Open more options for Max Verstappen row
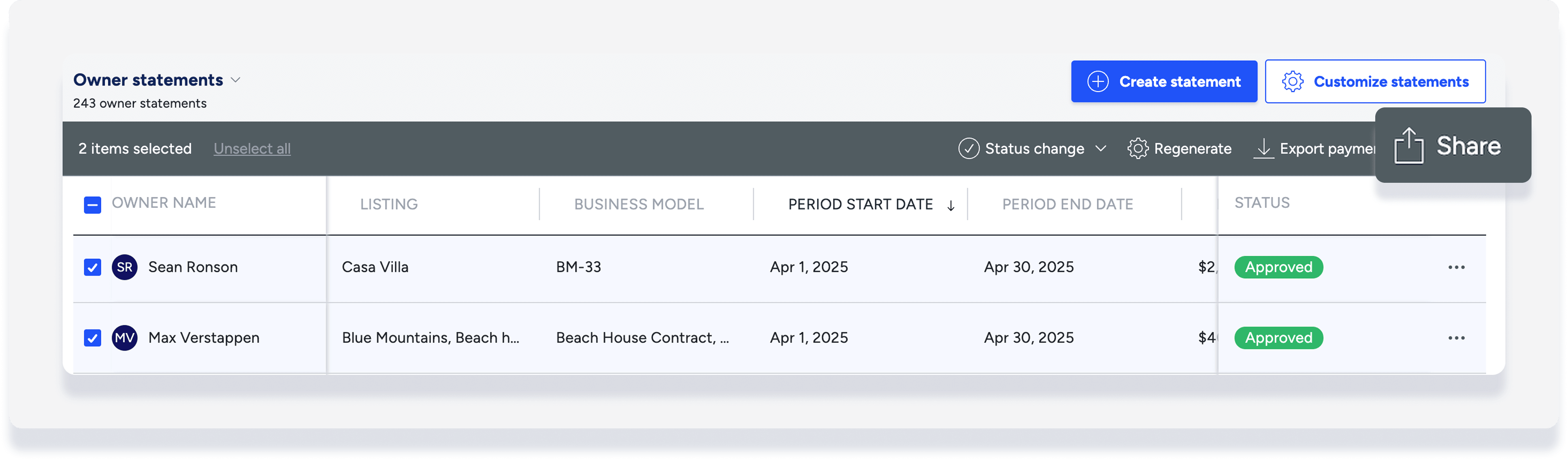Screen dimensions: 1568x460 pos(1456,338)
